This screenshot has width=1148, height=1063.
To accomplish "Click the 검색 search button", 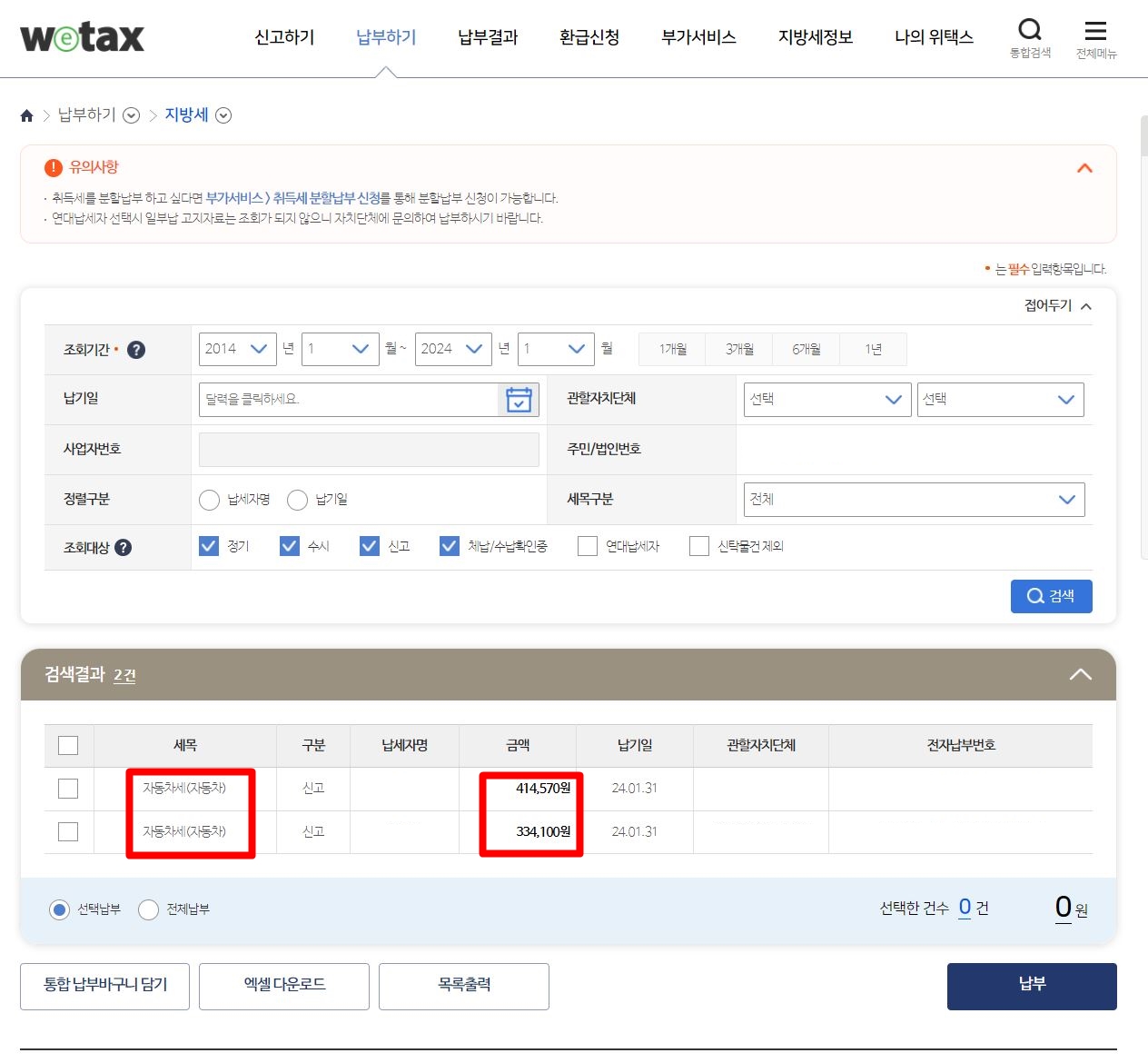I will (1051, 596).
